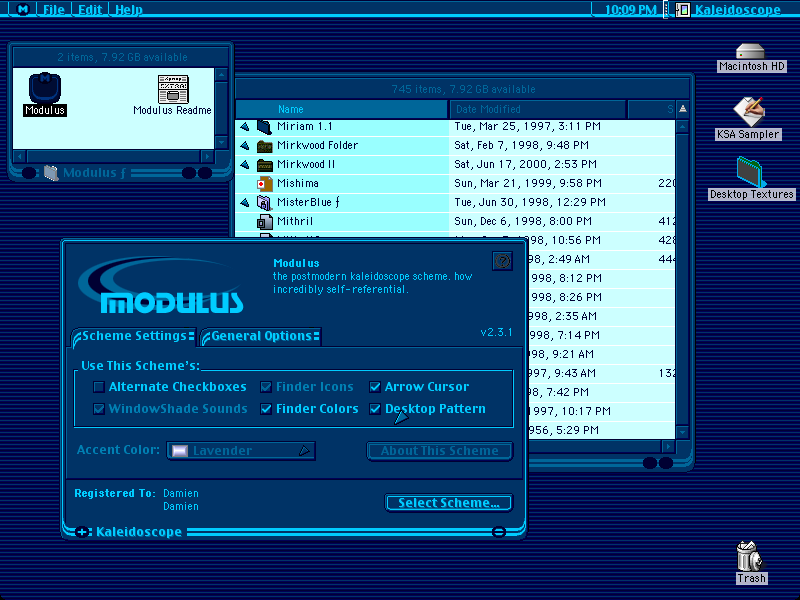
Task: Open the Help menu
Action: point(129,9)
